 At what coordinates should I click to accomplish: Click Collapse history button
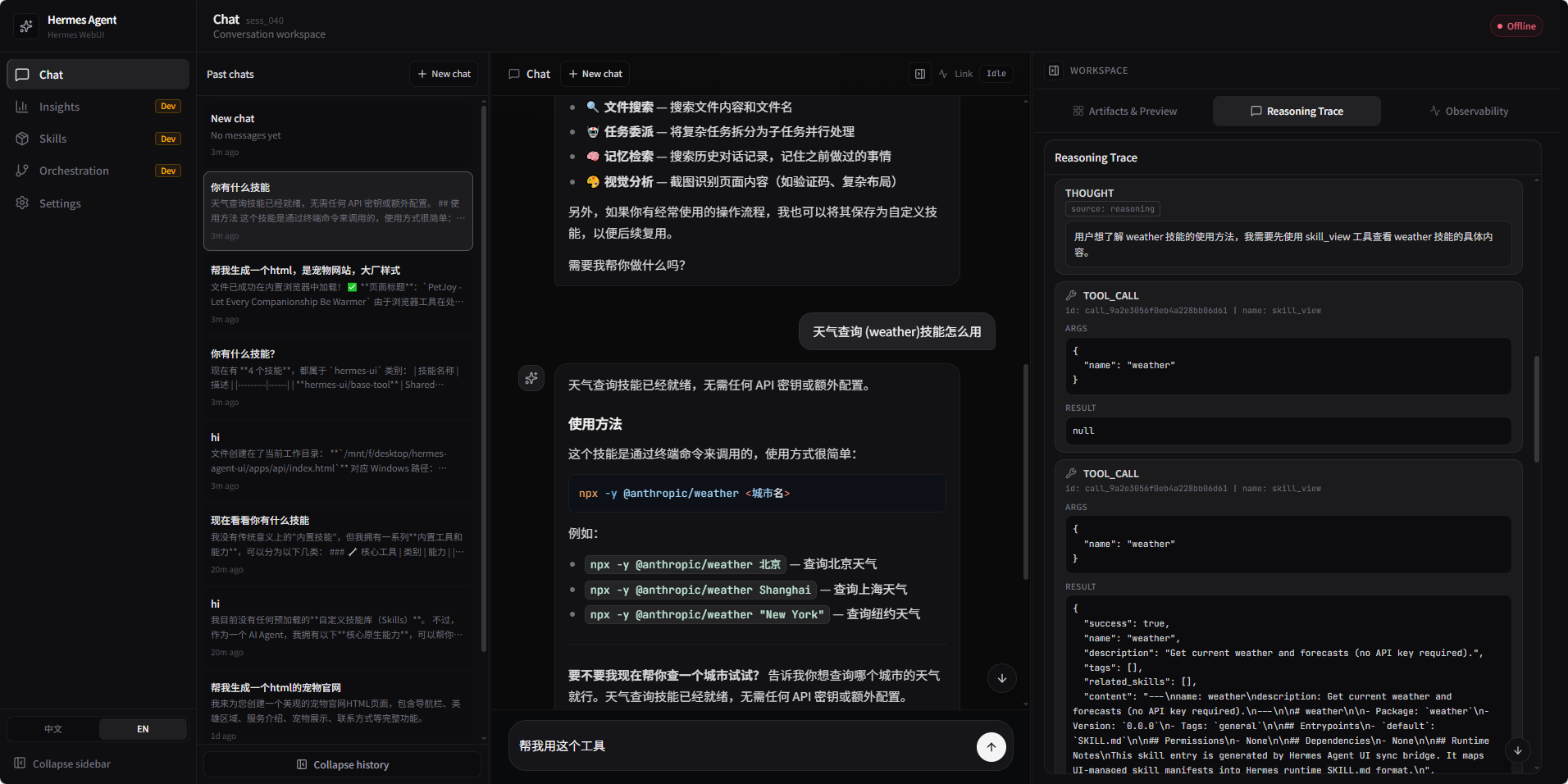click(x=342, y=764)
